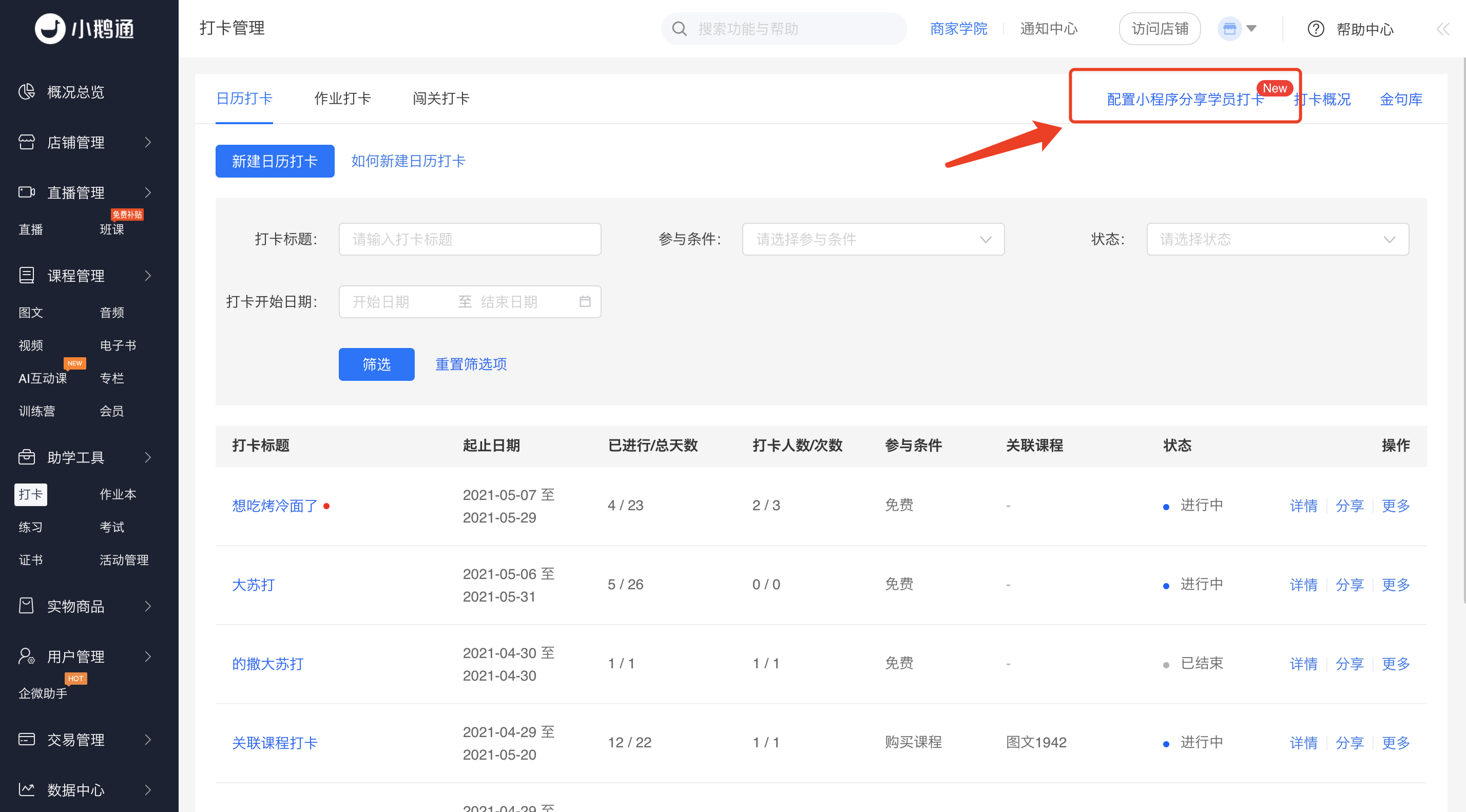Click the 助学工具 briefcase icon
The height and width of the screenshot is (812, 1466).
tap(27, 457)
